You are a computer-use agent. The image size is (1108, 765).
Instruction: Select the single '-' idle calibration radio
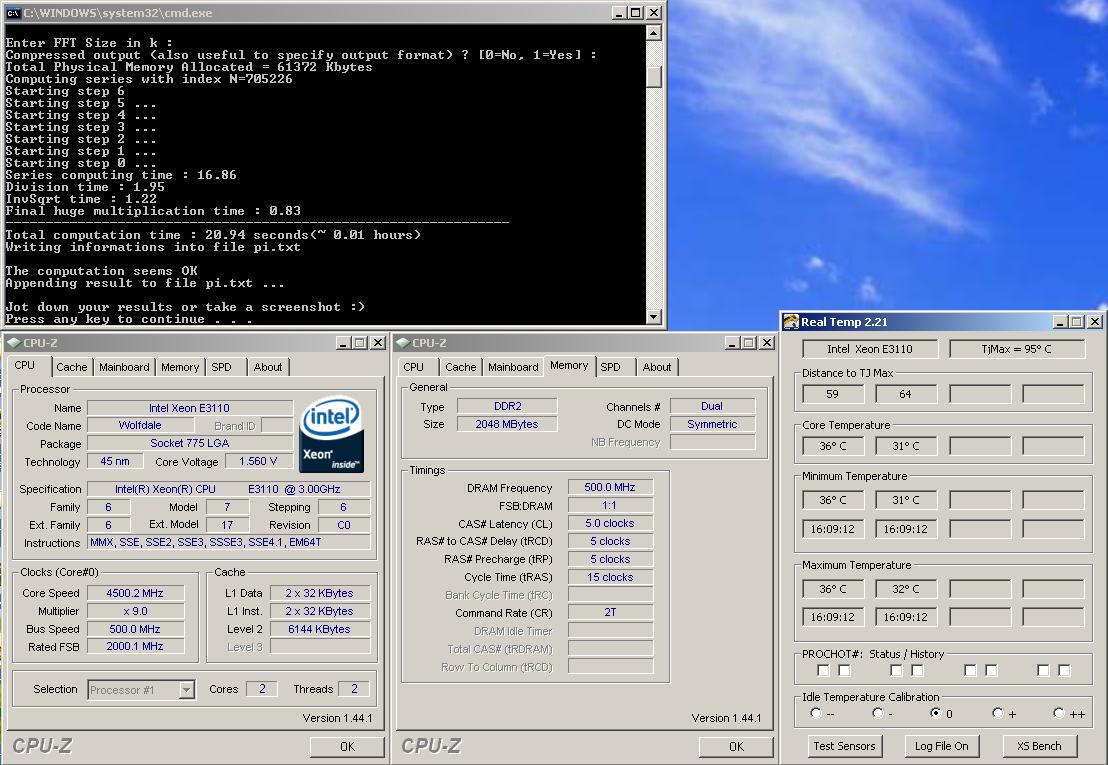878,713
